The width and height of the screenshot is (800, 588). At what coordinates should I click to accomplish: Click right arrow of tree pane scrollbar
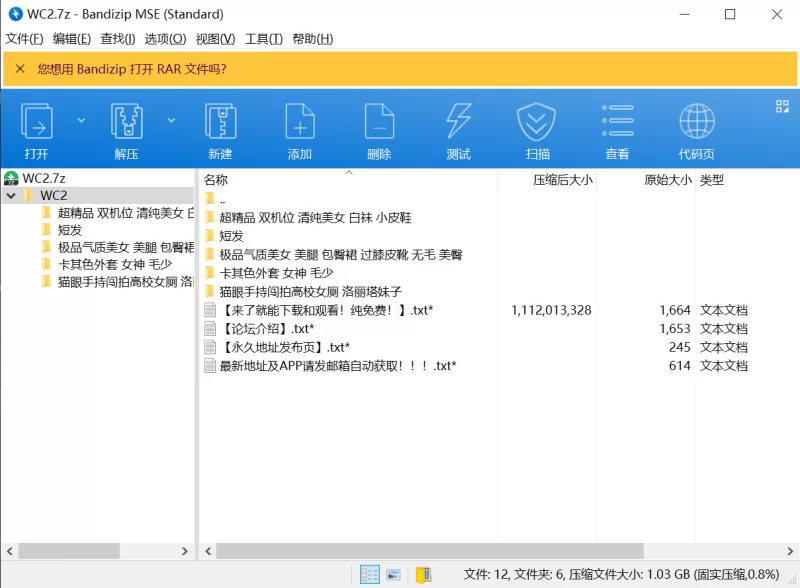tap(185, 551)
